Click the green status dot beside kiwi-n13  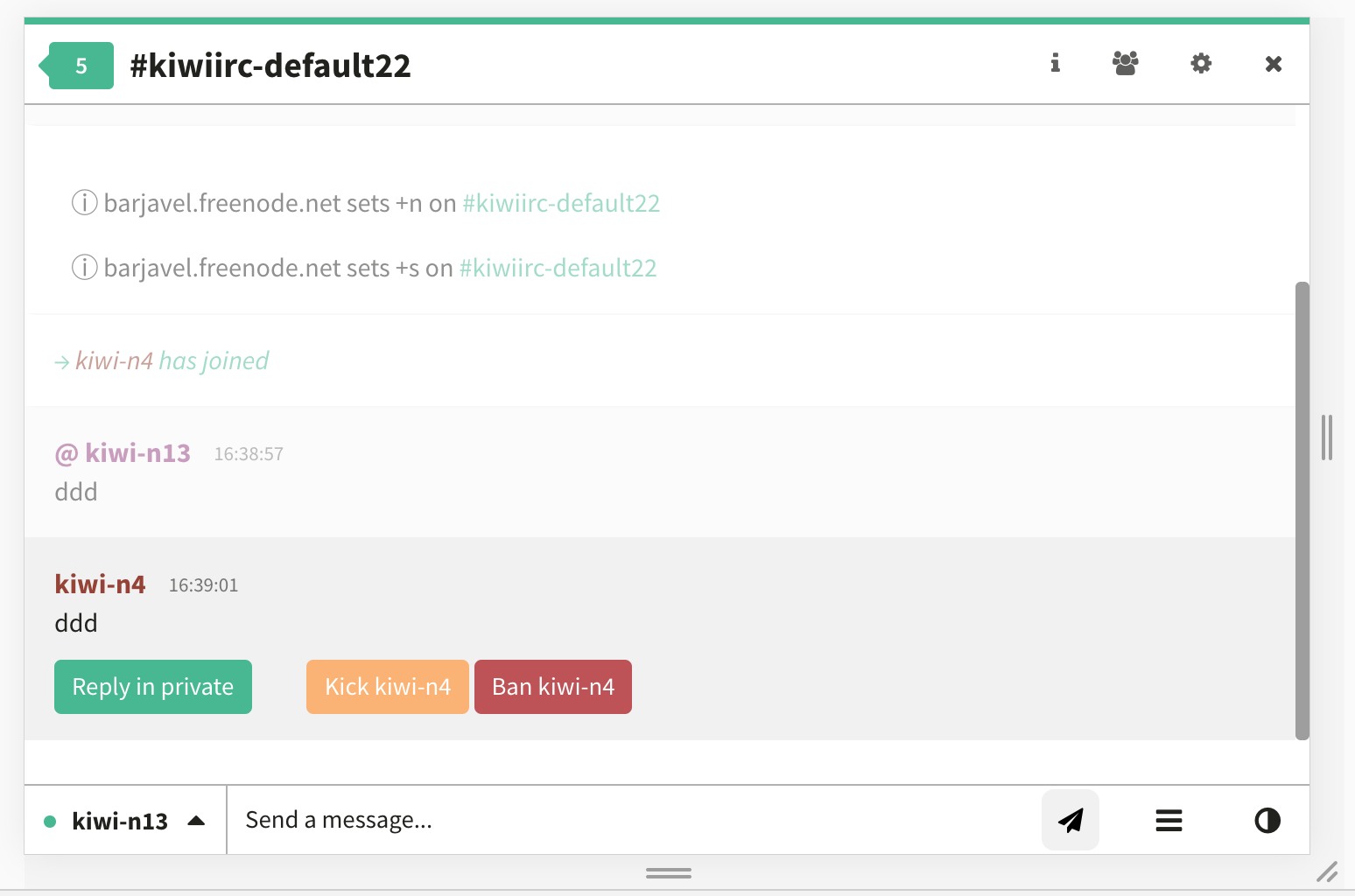(50, 820)
